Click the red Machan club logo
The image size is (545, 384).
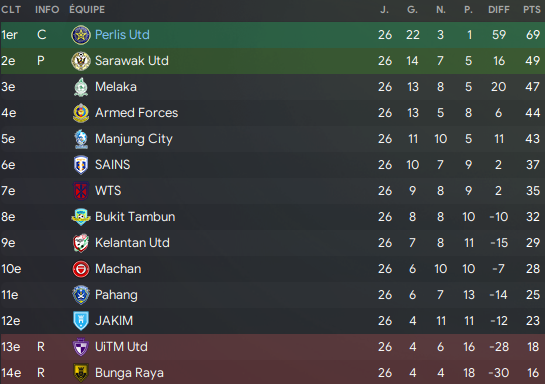click(81, 269)
